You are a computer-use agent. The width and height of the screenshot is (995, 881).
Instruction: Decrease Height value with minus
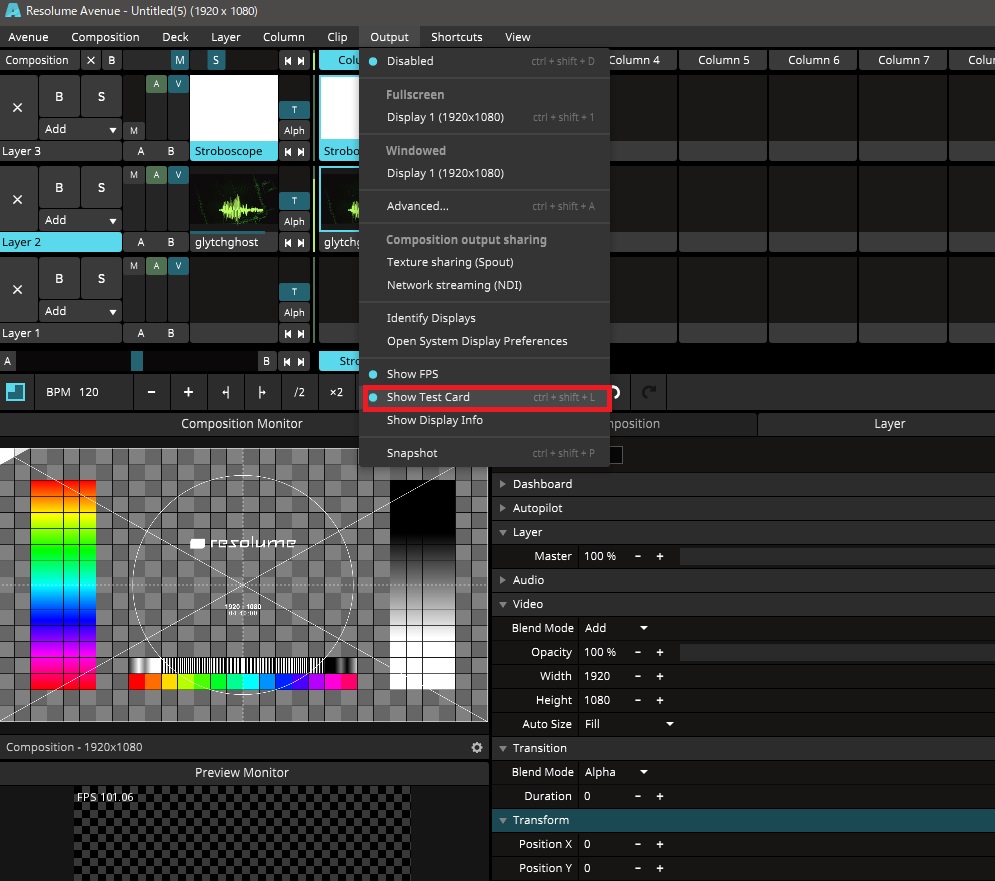tap(638, 701)
